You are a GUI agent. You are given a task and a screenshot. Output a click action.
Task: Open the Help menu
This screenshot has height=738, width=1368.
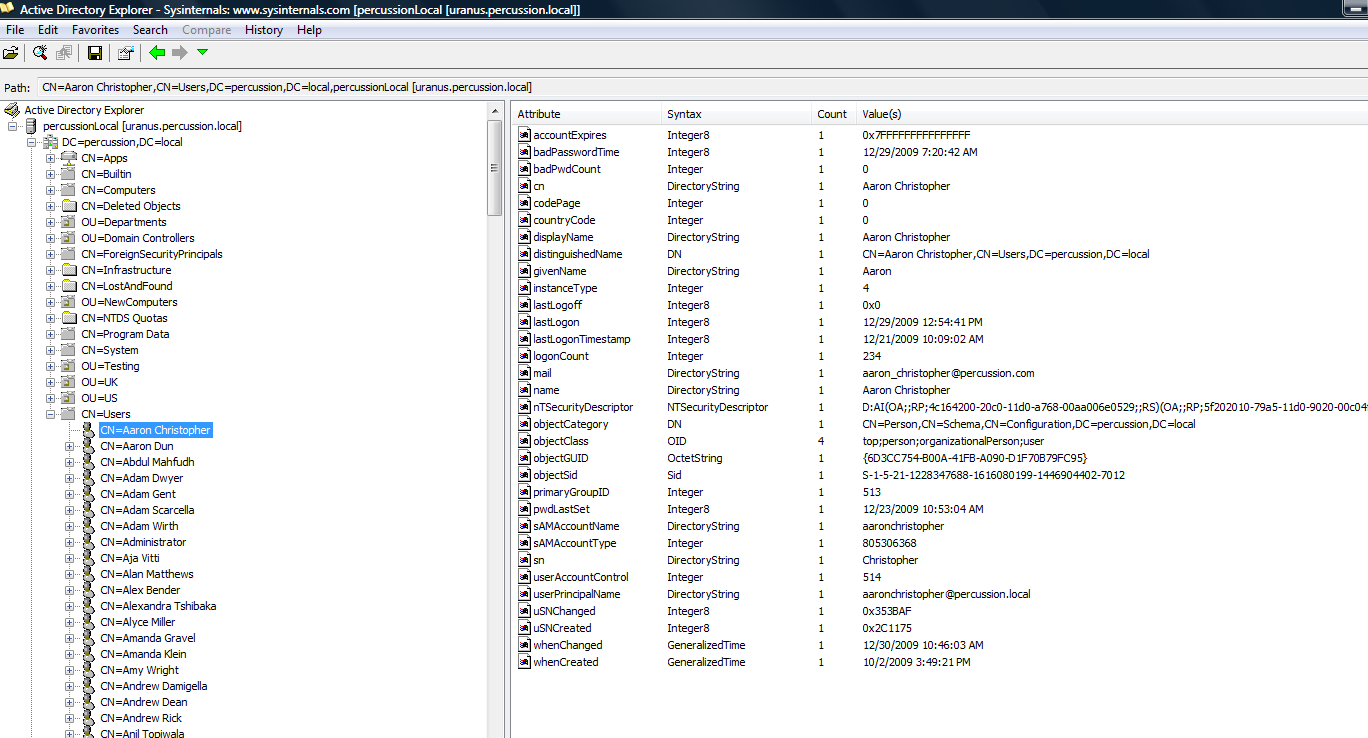tap(310, 30)
